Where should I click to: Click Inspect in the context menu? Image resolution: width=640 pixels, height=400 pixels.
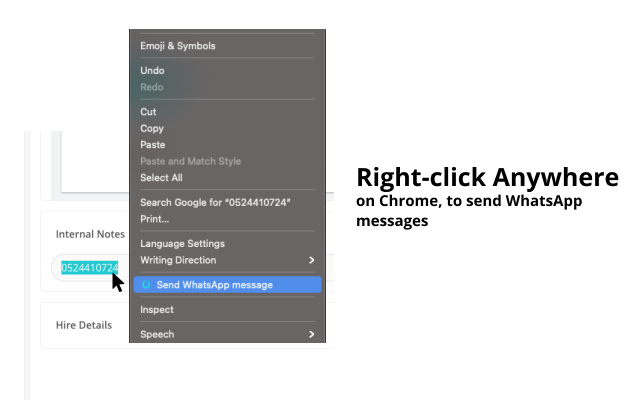pos(156,310)
